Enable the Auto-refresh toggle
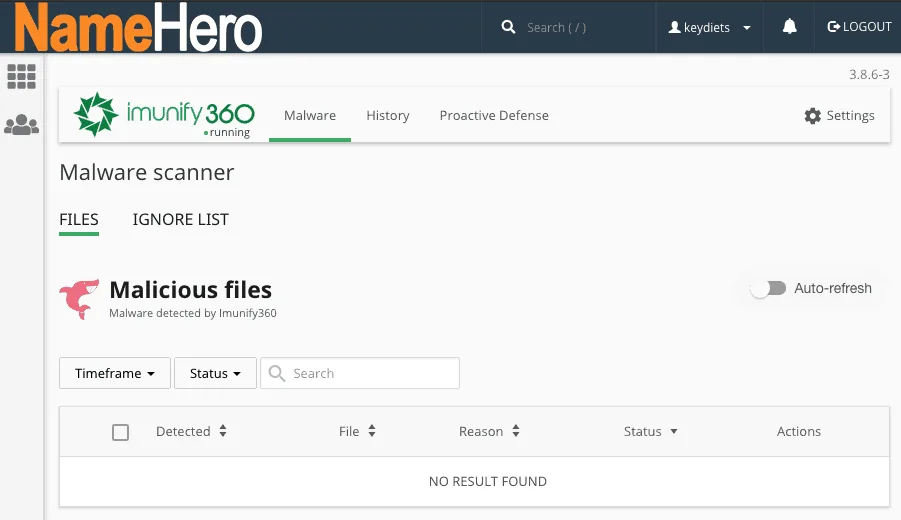901x520 pixels. click(768, 288)
